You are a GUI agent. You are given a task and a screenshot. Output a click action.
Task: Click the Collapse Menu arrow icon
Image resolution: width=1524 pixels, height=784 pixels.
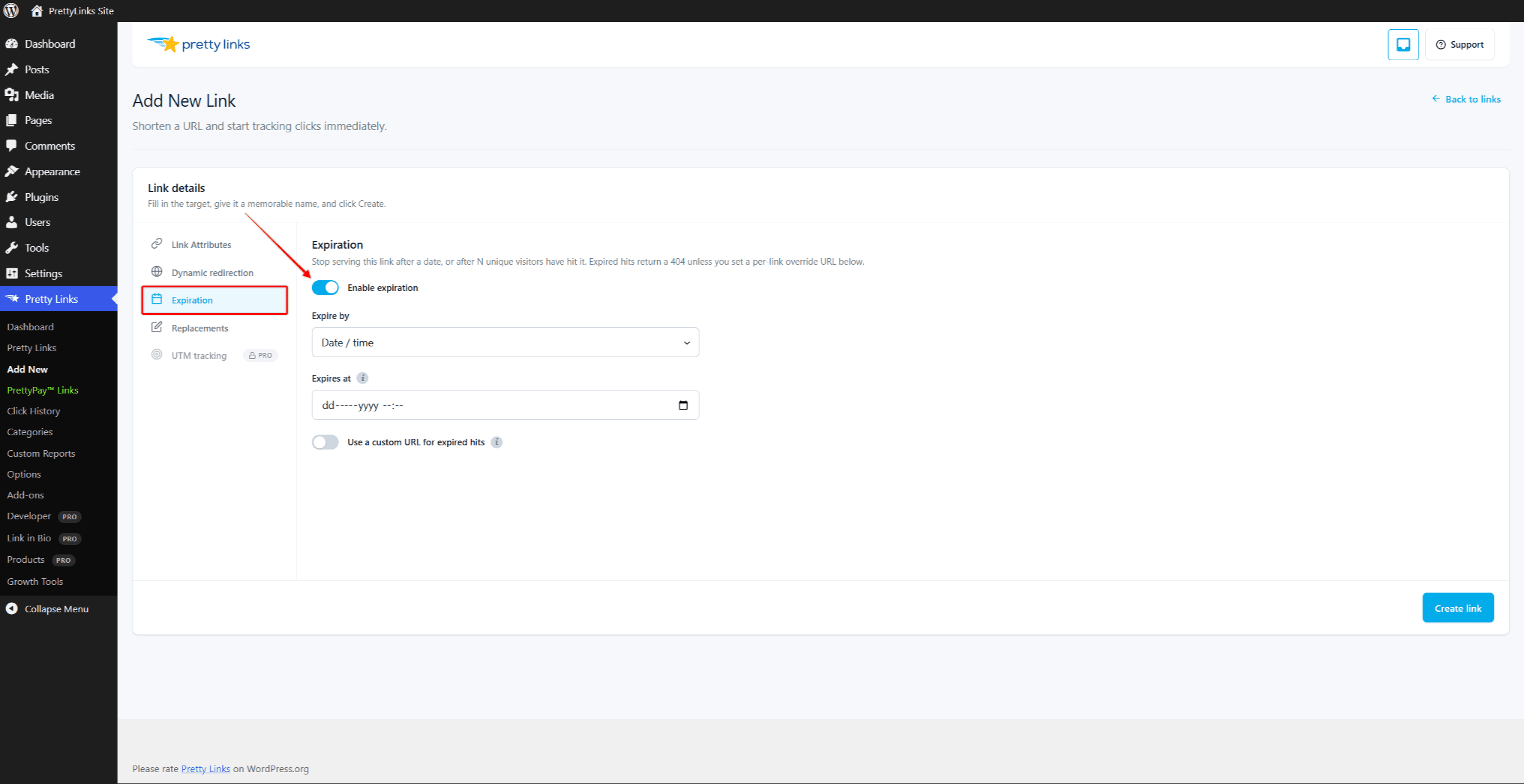[x=11, y=609]
